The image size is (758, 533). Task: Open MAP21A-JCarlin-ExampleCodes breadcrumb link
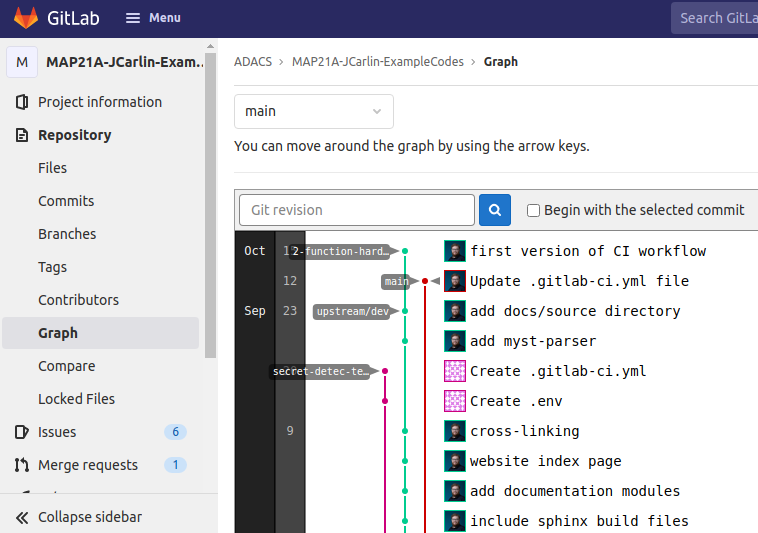pos(378,62)
